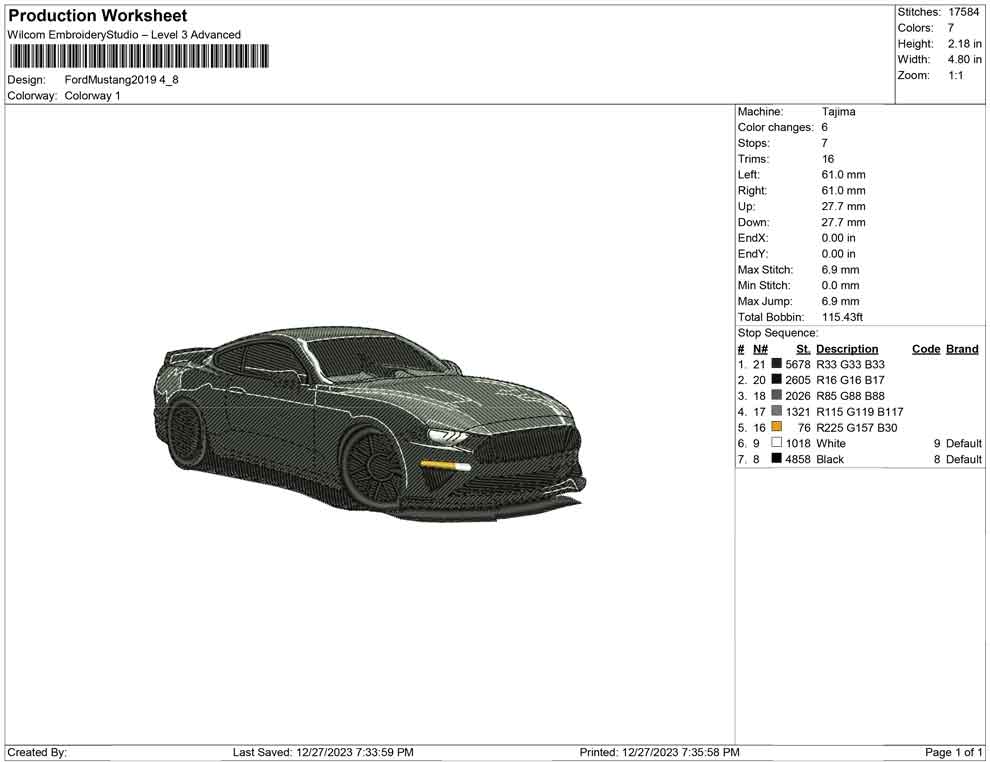Click the R16 G16 B17 color swatch
Viewport: 990px width, 762px height.
pos(777,380)
